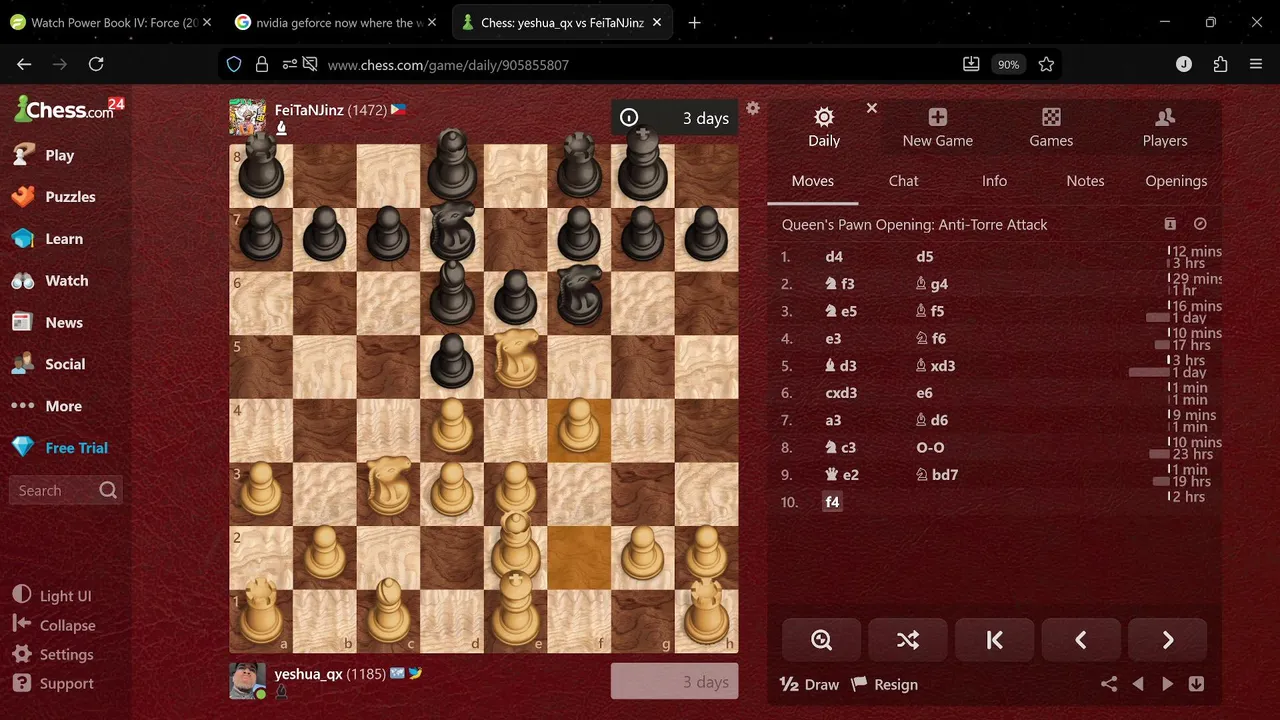Select move cxd3 in move list

pyautogui.click(x=841, y=393)
